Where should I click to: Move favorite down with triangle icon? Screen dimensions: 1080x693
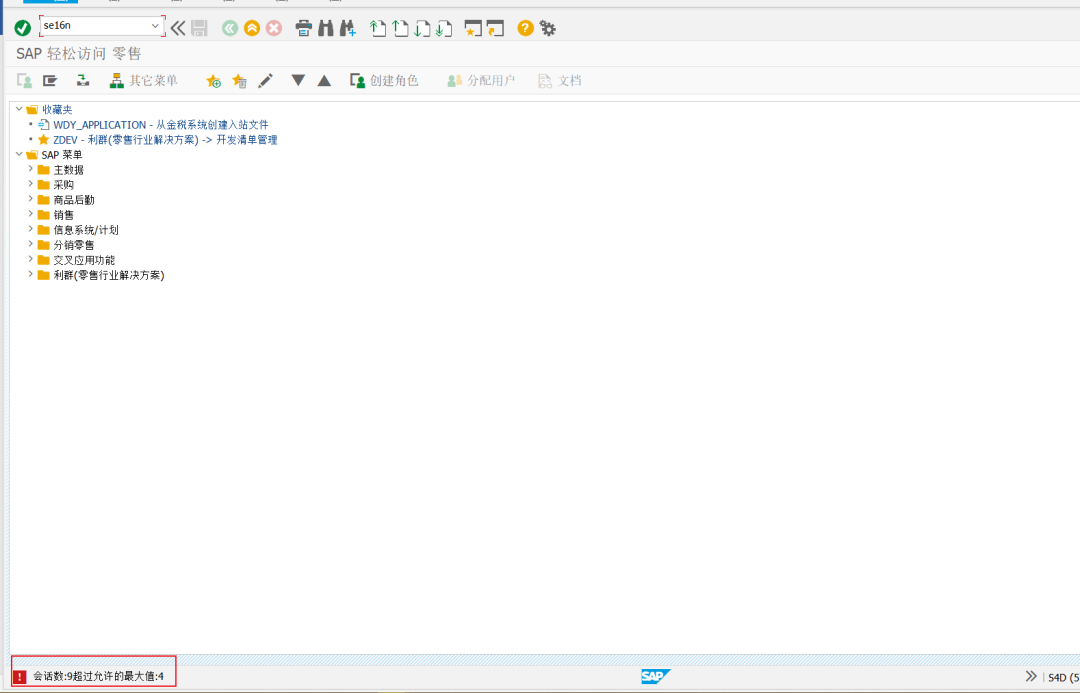(x=298, y=81)
